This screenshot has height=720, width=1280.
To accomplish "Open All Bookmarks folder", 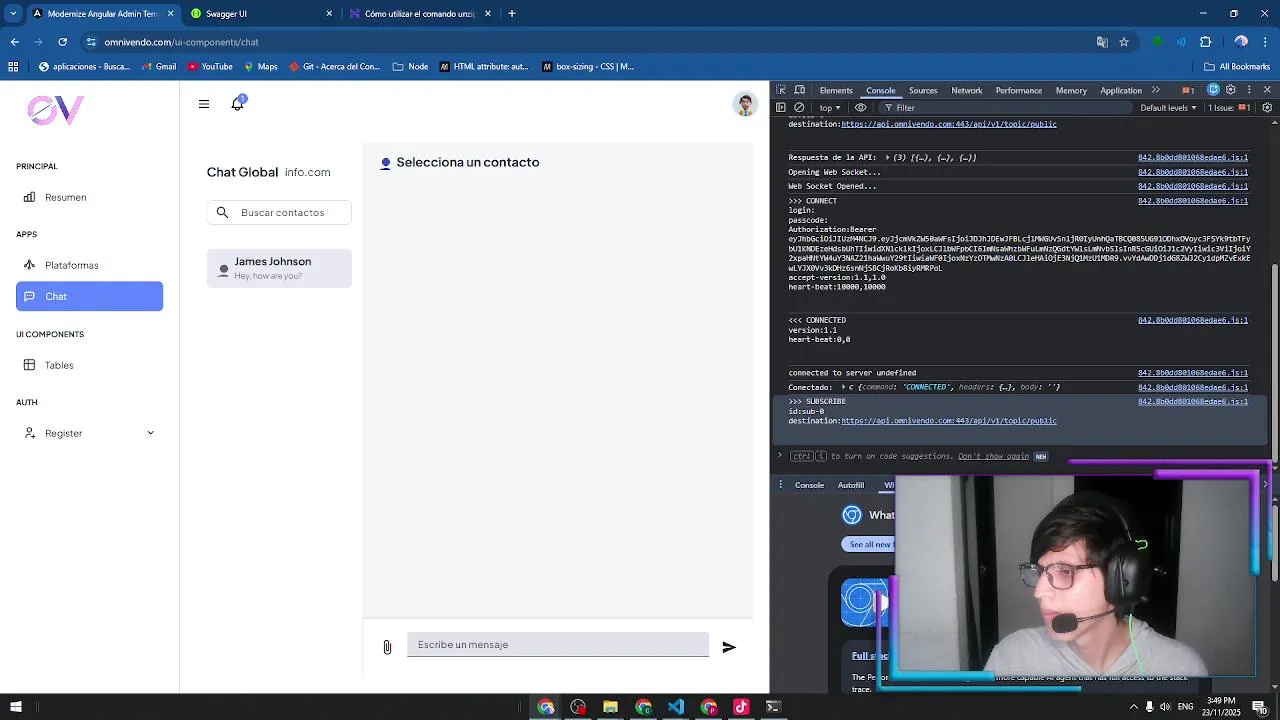I will click(x=1237, y=67).
